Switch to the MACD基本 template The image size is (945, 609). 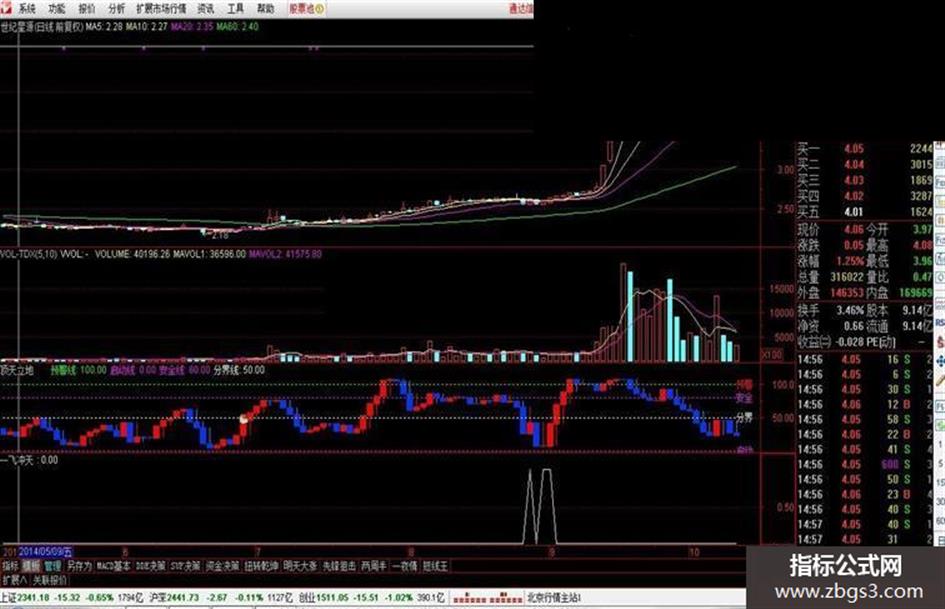tap(113, 566)
